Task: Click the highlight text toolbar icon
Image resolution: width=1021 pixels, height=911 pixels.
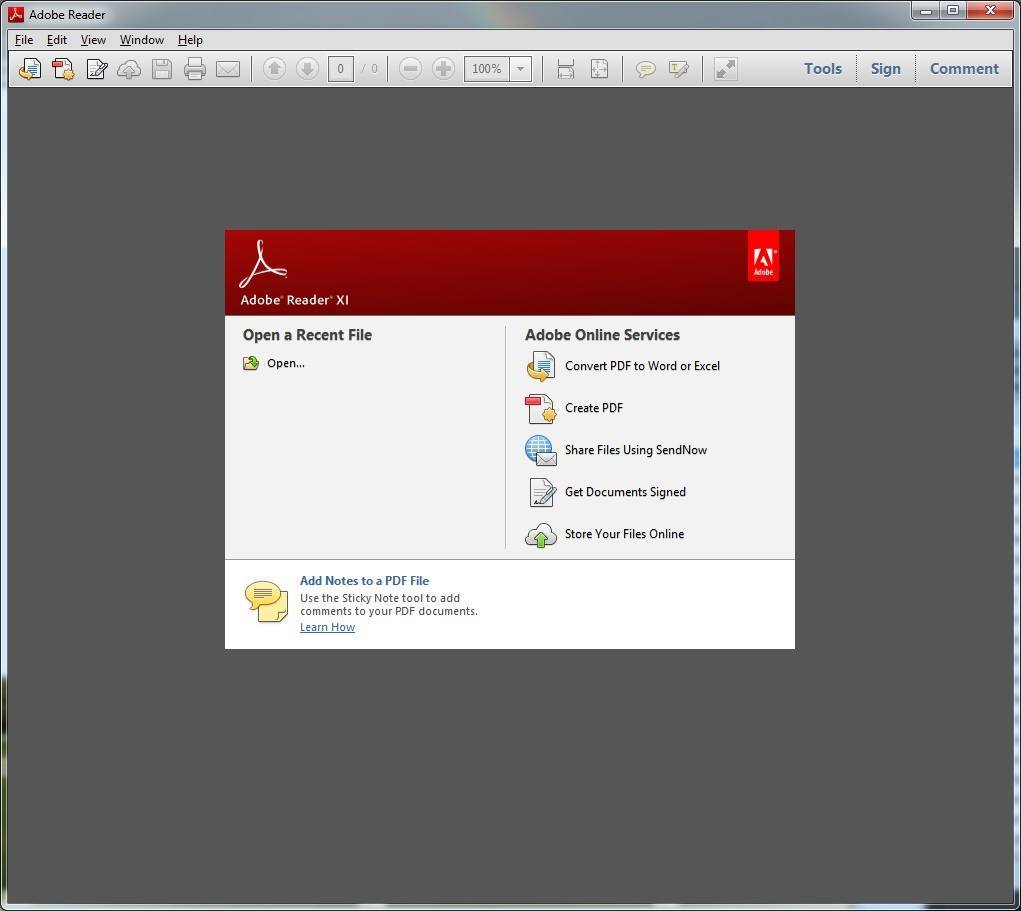Action: (679, 69)
